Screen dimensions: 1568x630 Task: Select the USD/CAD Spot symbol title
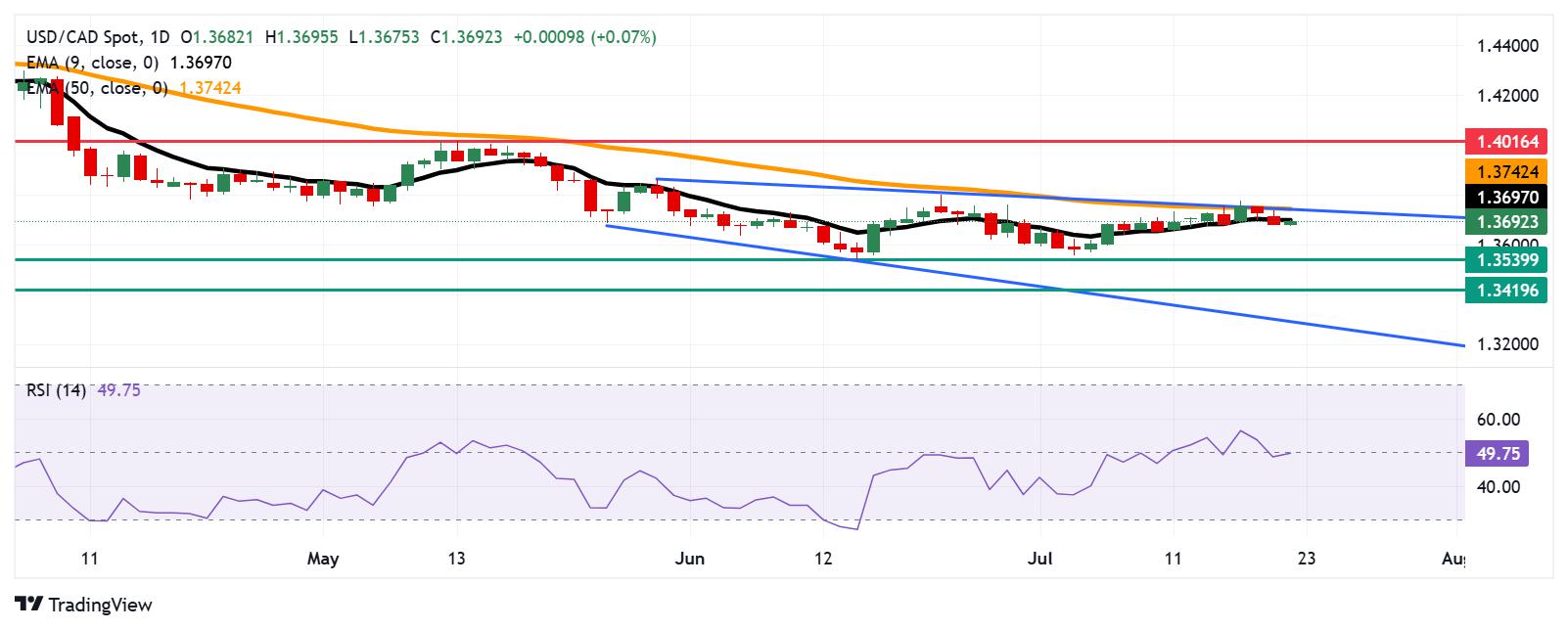pyautogui.click(x=79, y=37)
